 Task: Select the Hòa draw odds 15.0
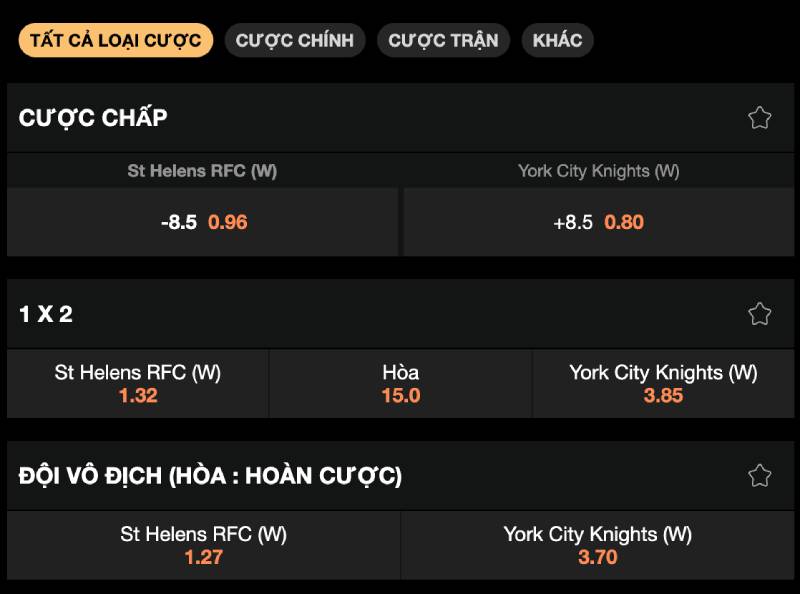coord(400,384)
